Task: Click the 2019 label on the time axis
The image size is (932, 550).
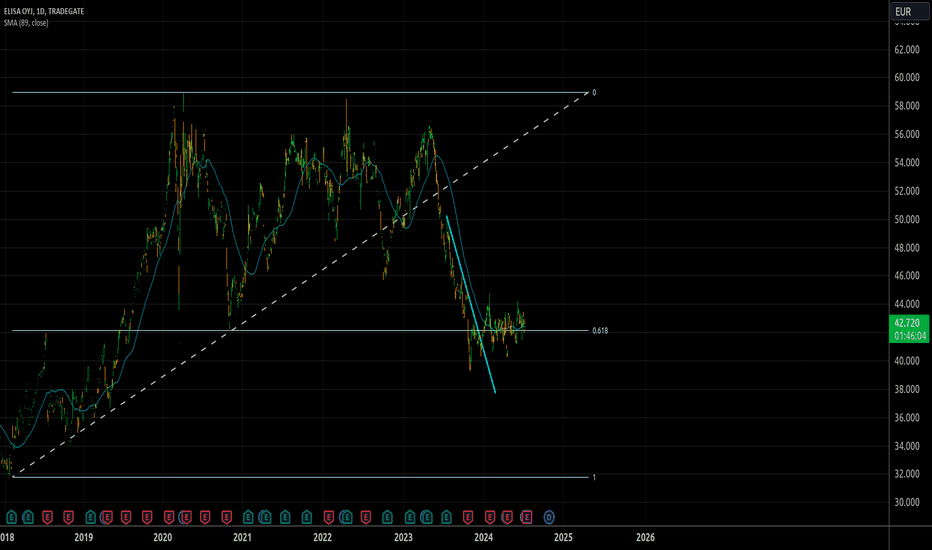Action: click(x=83, y=538)
